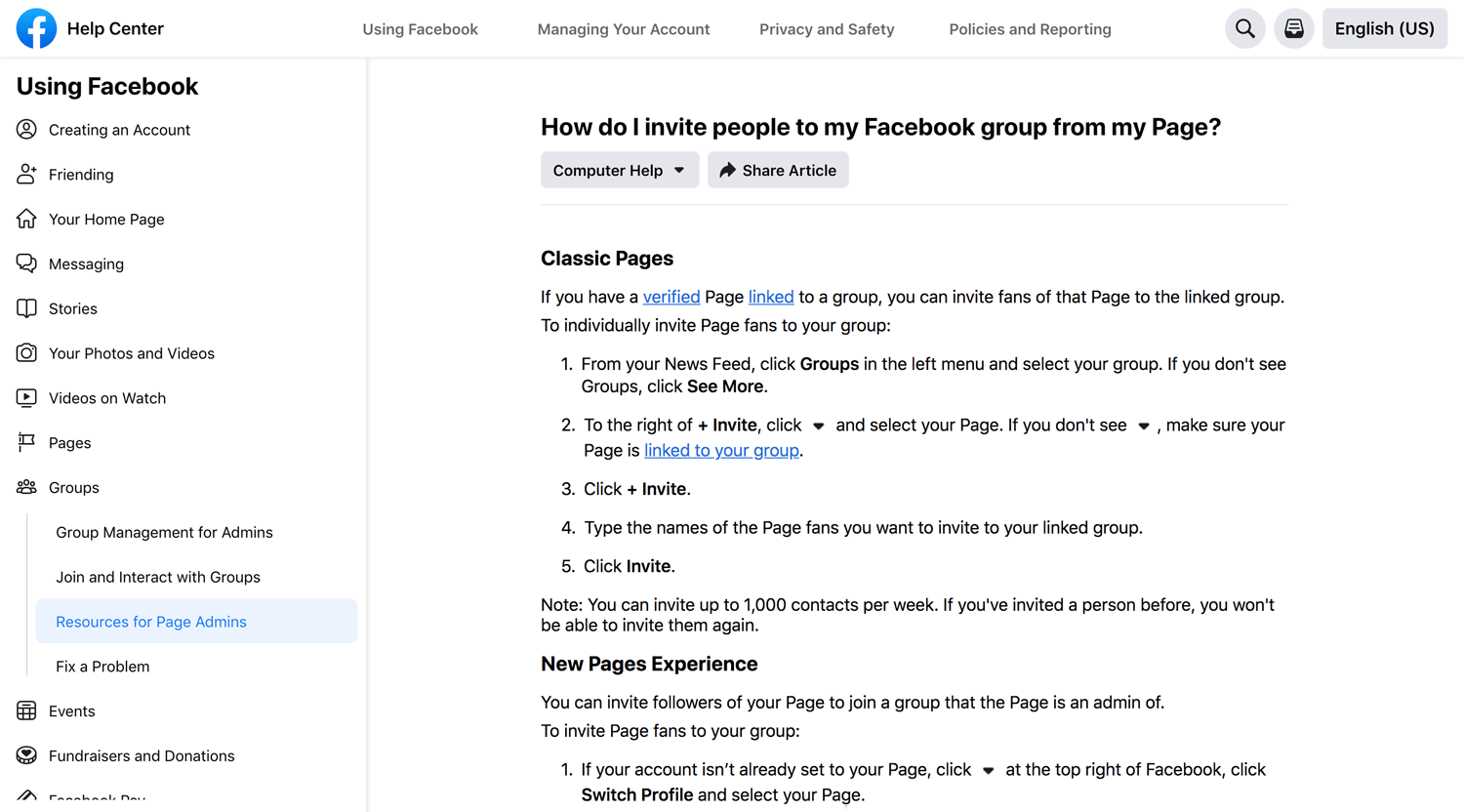Open Policies and Reporting menu
The height and width of the screenshot is (812, 1464).
[1030, 29]
